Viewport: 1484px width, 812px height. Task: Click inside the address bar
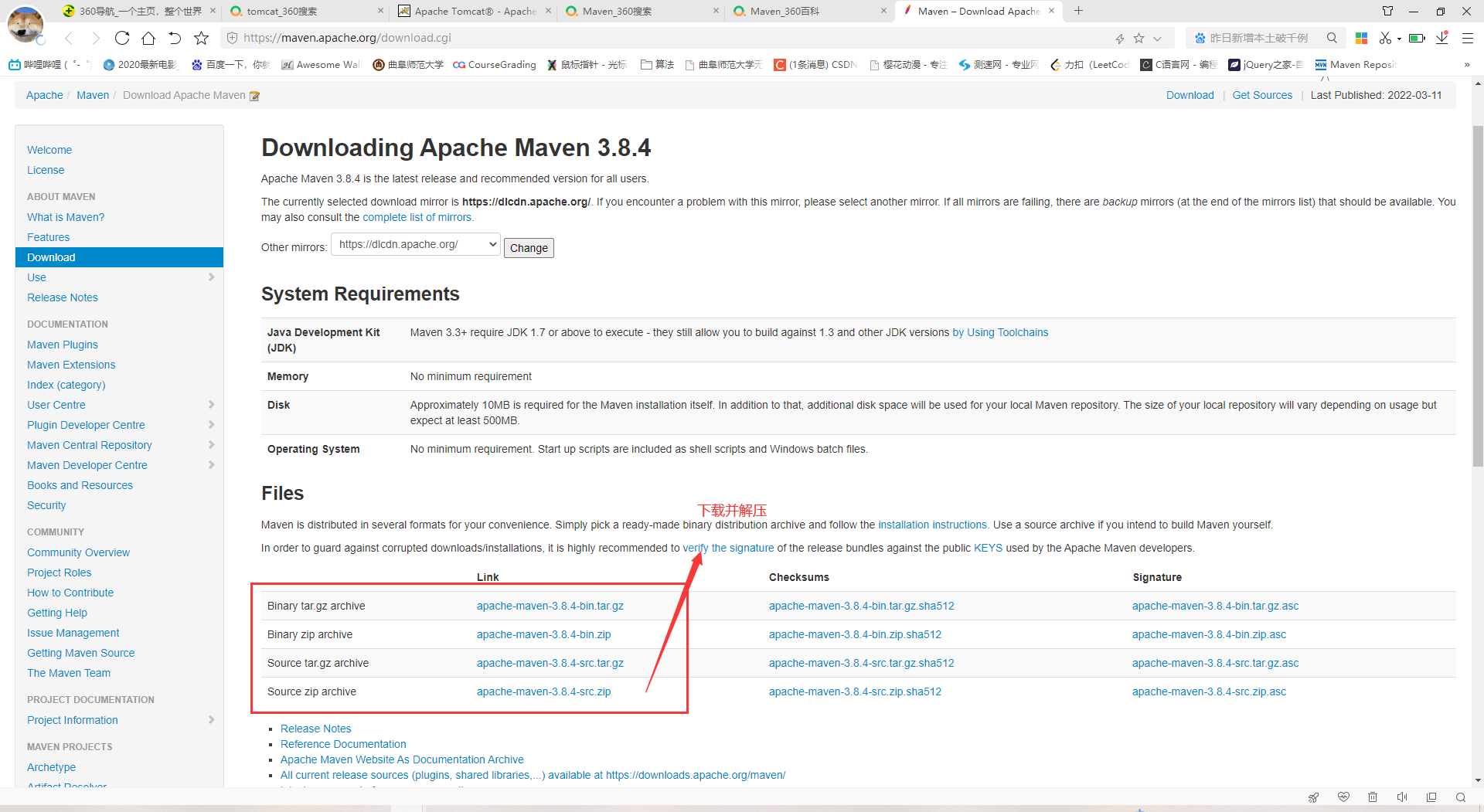coord(541,37)
